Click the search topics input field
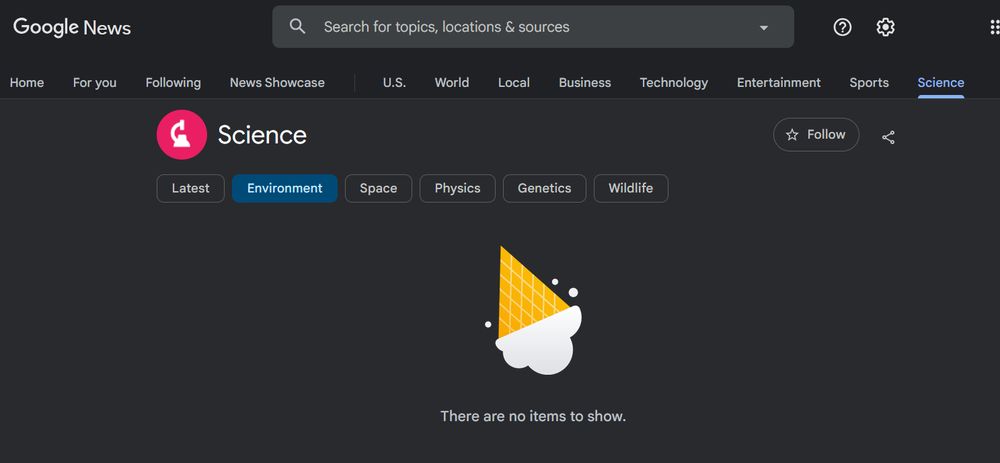Screen dimensions: 1000x463 pos(533,27)
